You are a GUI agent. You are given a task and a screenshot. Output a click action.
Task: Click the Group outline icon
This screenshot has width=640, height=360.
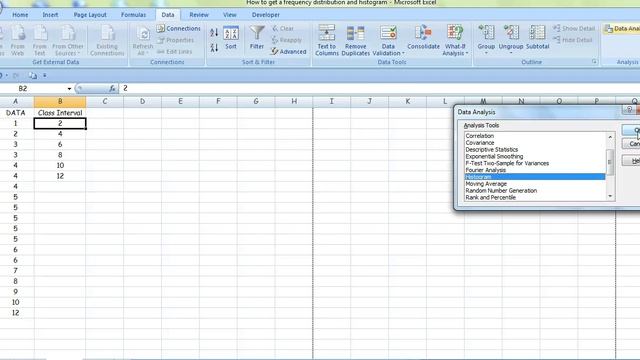pyautogui.click(x=486, y=39)
